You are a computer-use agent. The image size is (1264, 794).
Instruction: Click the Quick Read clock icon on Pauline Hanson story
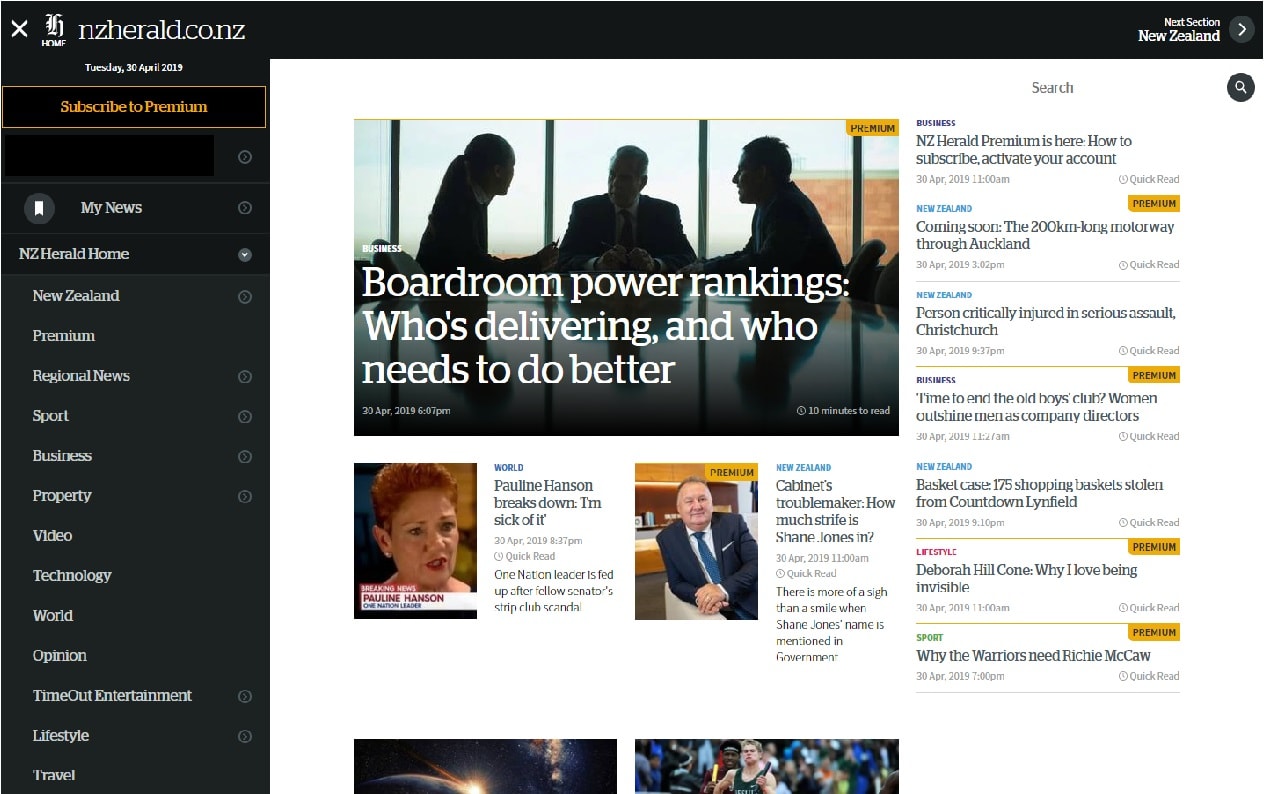pyautogui.click(x=497, y=556)
